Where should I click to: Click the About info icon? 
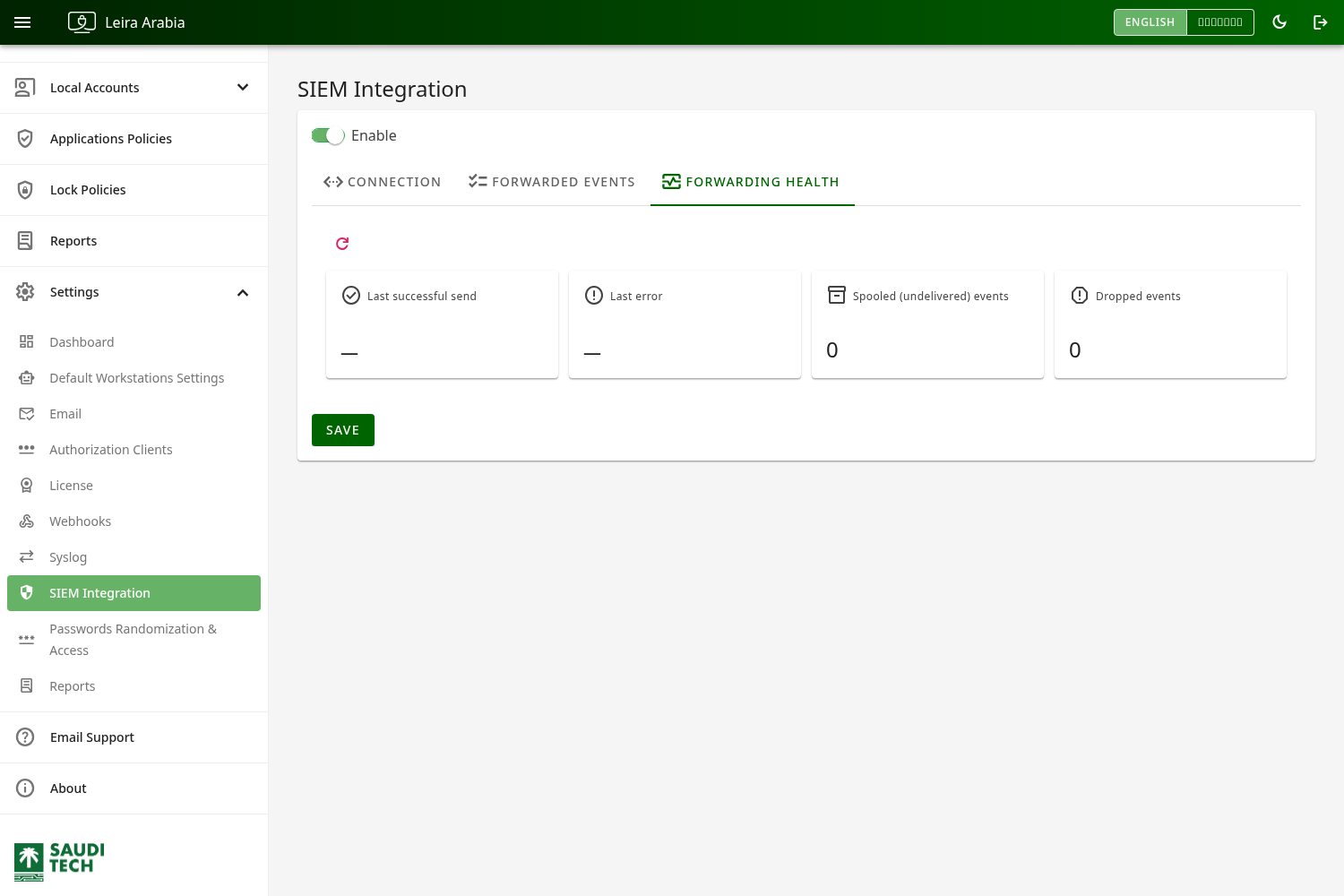tap(25, 788)
